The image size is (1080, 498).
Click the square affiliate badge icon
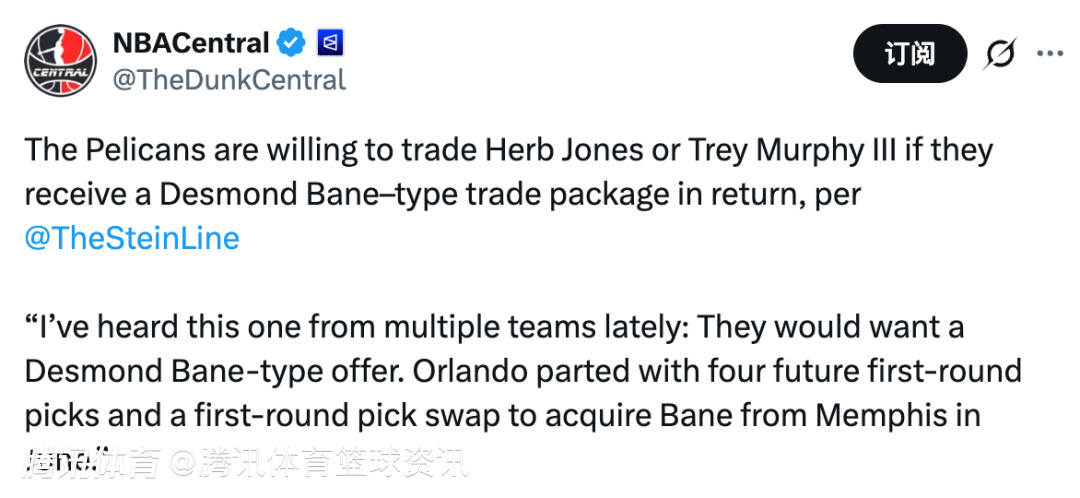(330, 43)
